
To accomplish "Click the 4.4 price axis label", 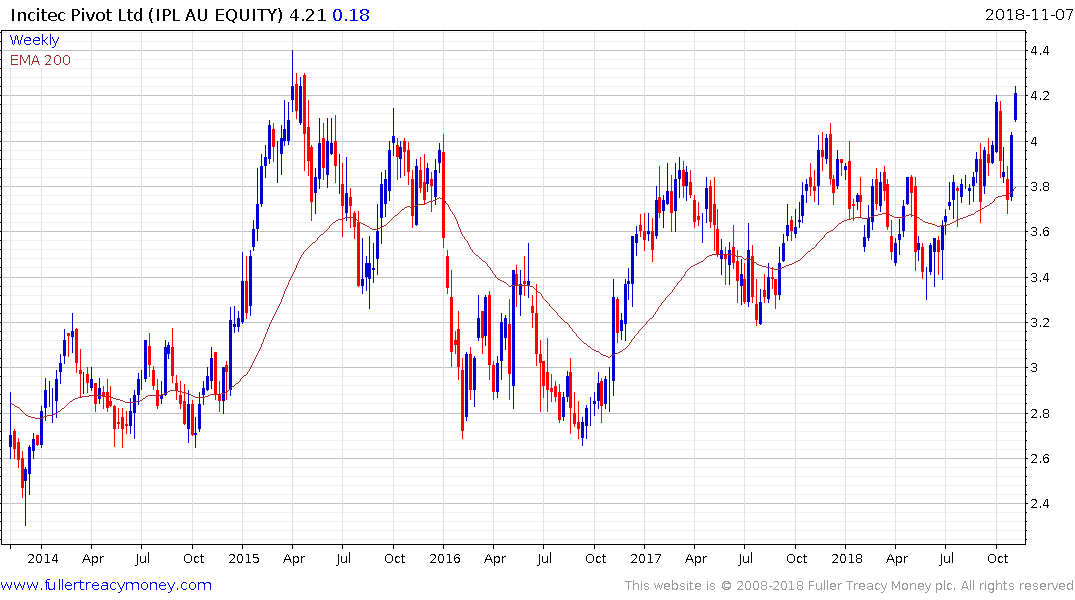I will [1039, 50].
